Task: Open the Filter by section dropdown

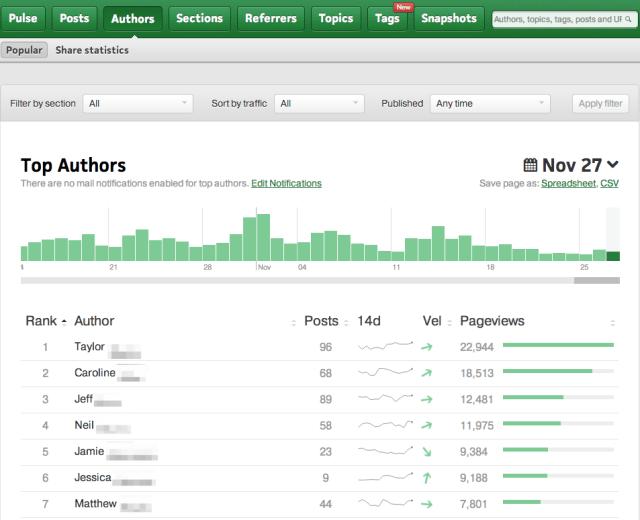Action: pos(138,103)
